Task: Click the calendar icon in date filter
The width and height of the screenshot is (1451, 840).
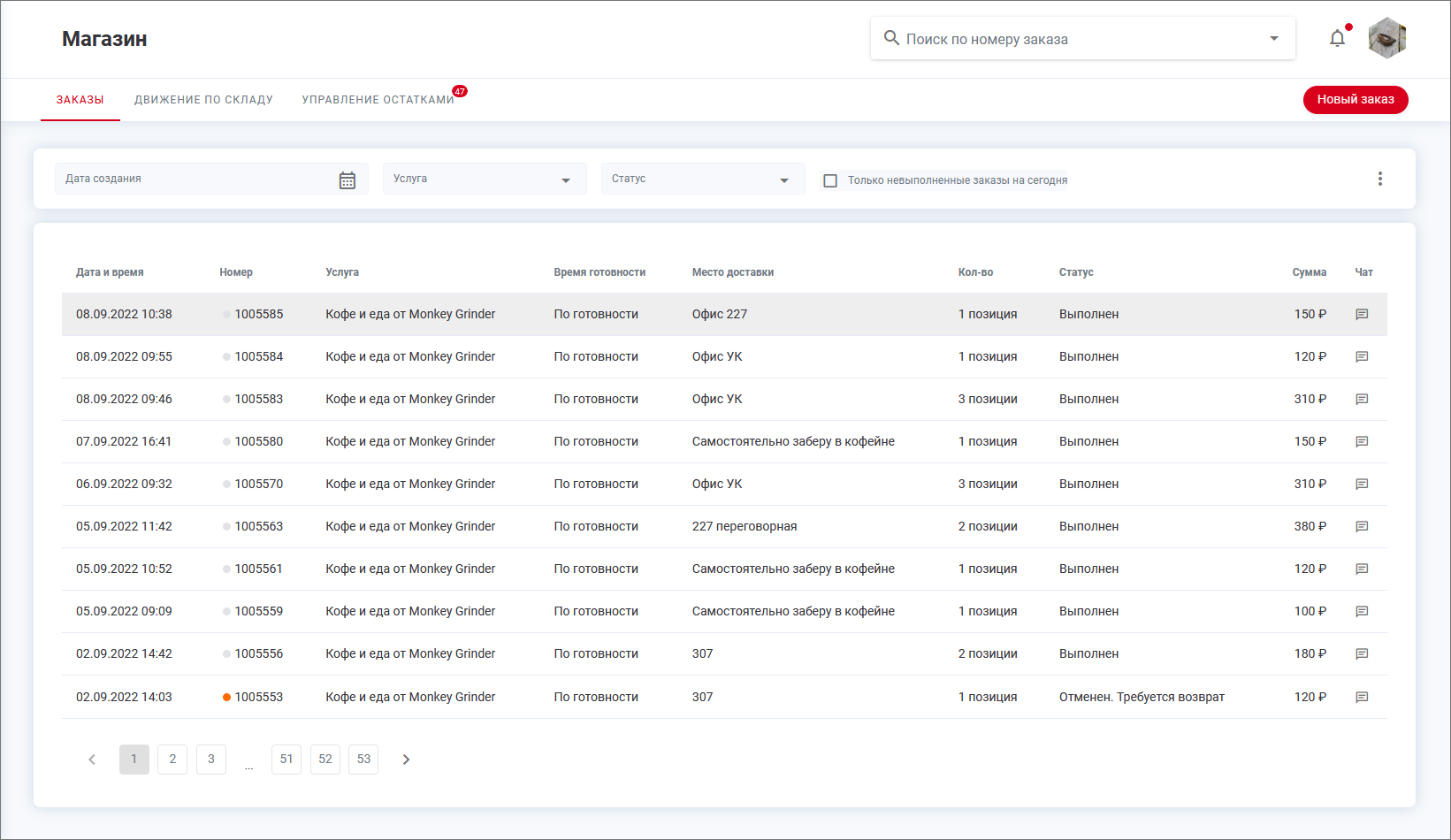Action: click(347, 179)
